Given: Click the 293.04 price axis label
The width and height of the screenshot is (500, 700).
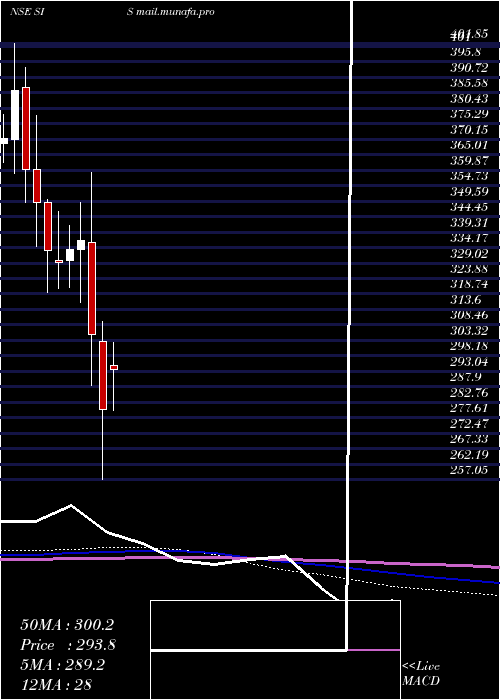Looking at the screenshot, I should pyautogui.click(x=470, y=362).
